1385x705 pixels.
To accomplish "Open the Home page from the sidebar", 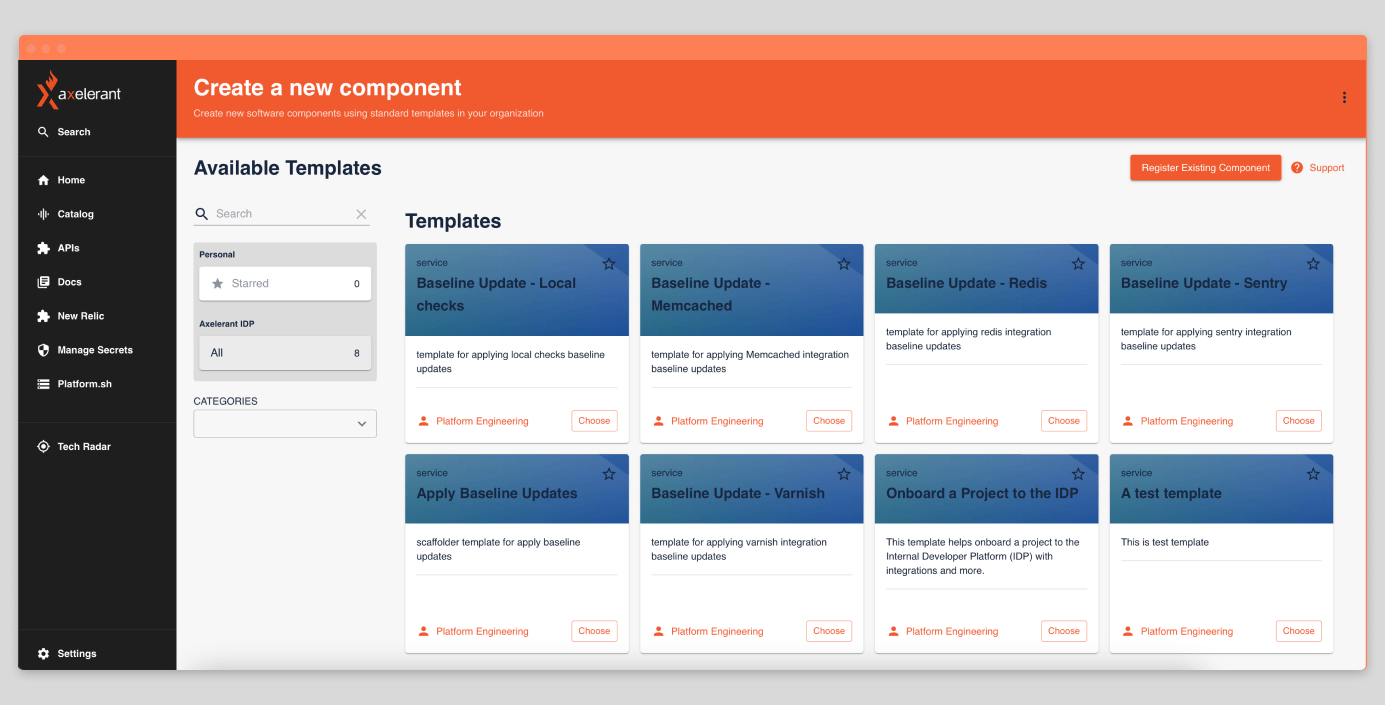I will (70, 180).
